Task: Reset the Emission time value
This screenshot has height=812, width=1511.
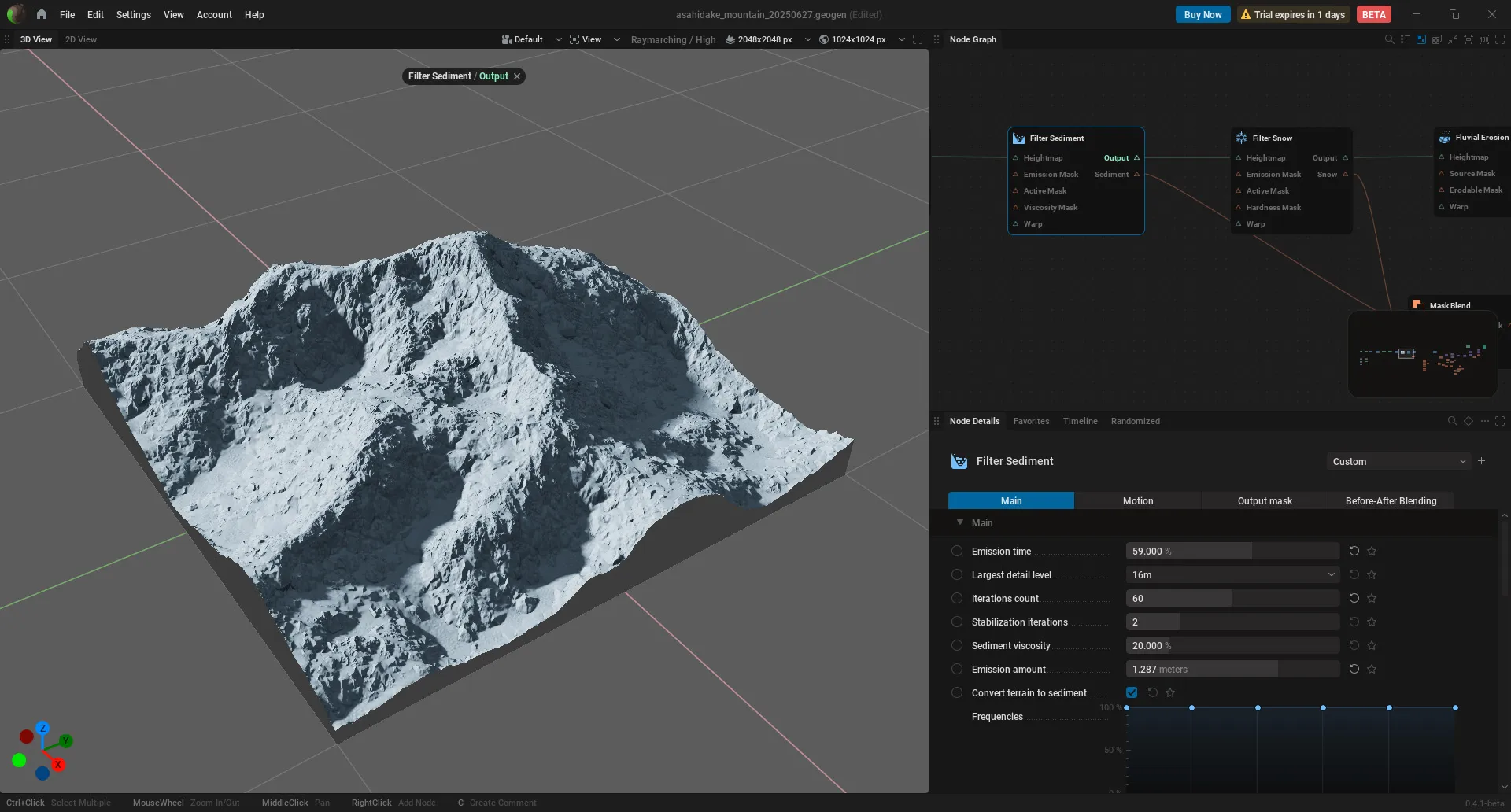Action: click(1354, 551)
